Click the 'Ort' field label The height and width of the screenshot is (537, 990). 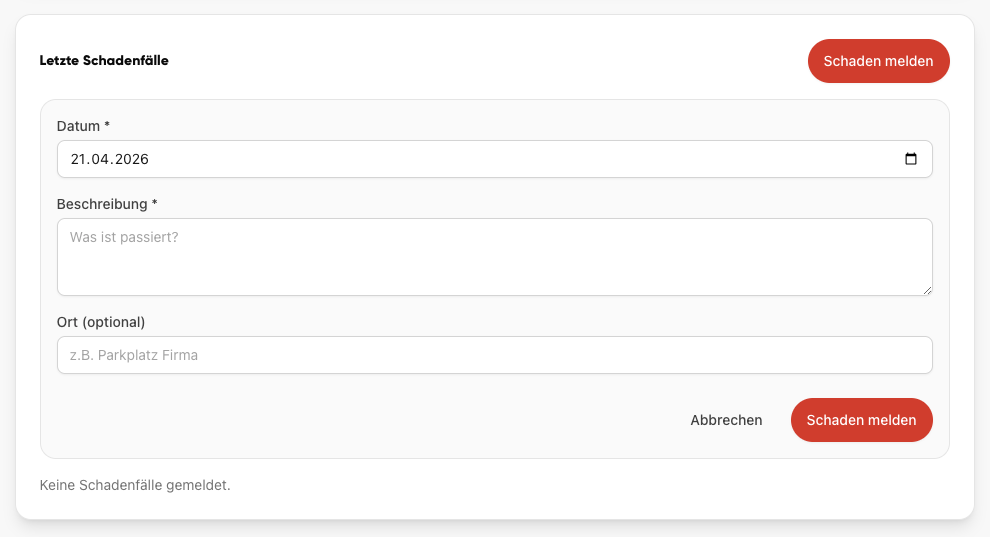point(67,322)
